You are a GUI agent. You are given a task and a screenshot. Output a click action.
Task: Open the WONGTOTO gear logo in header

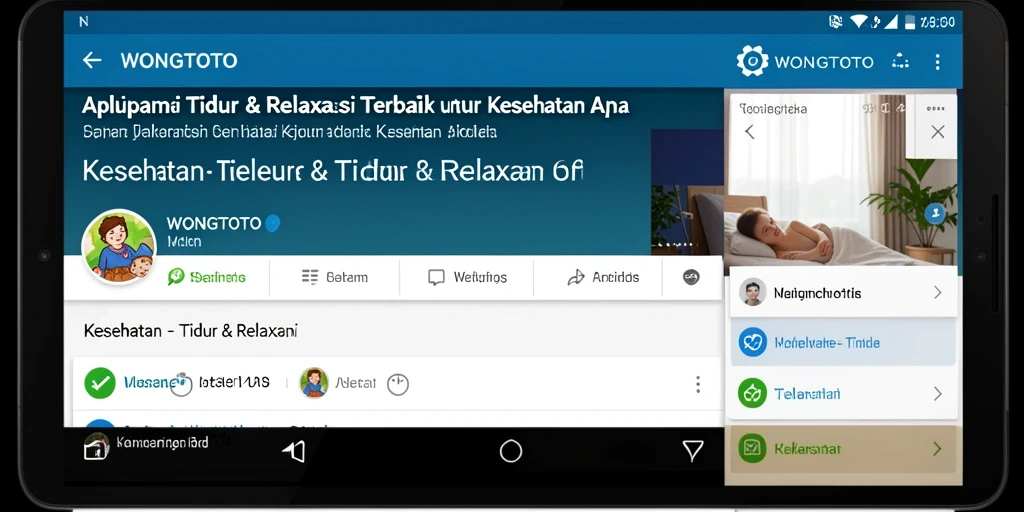[x=752, y=61]
